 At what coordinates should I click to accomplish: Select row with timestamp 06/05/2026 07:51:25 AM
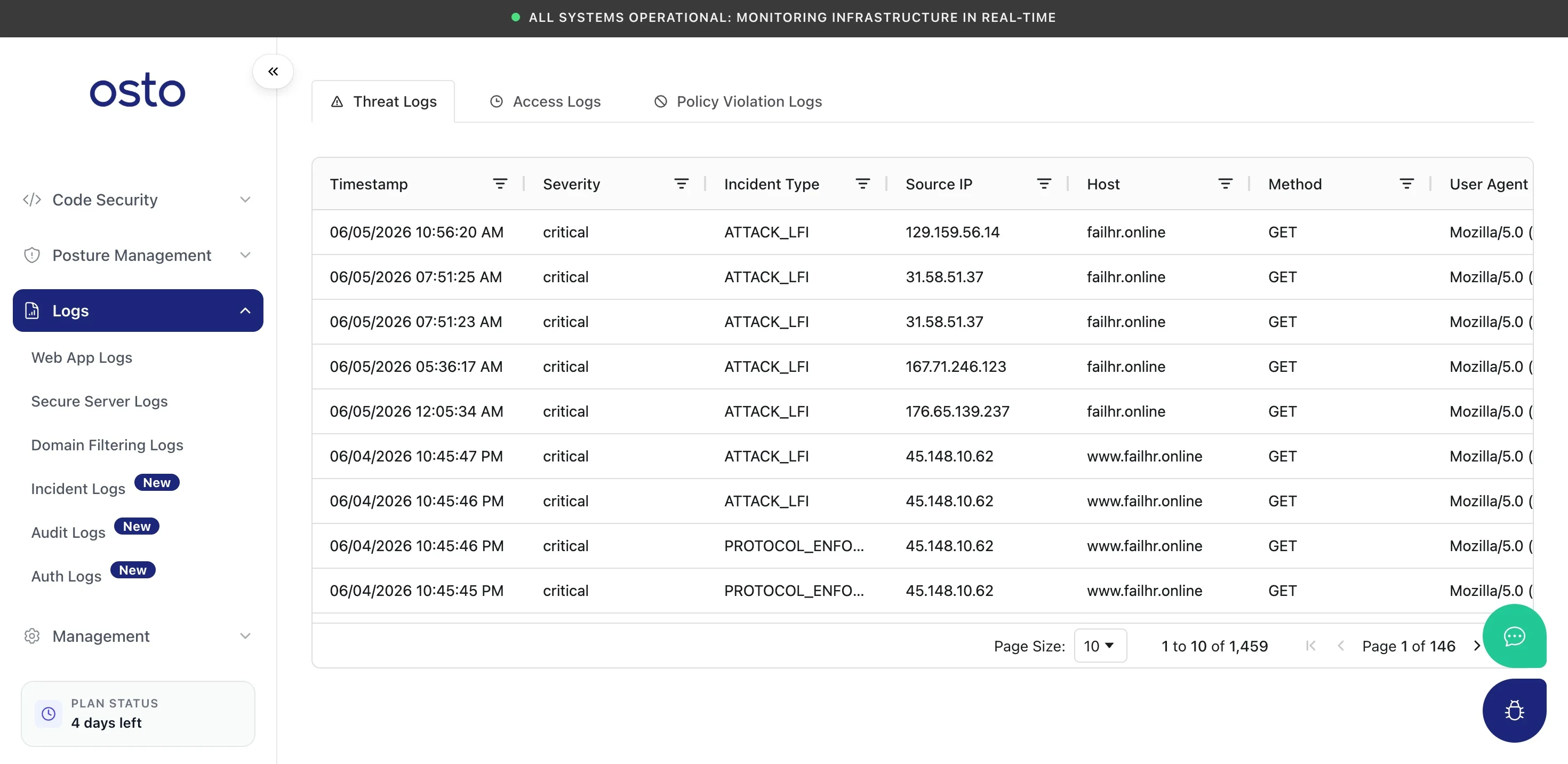point(922,277)
